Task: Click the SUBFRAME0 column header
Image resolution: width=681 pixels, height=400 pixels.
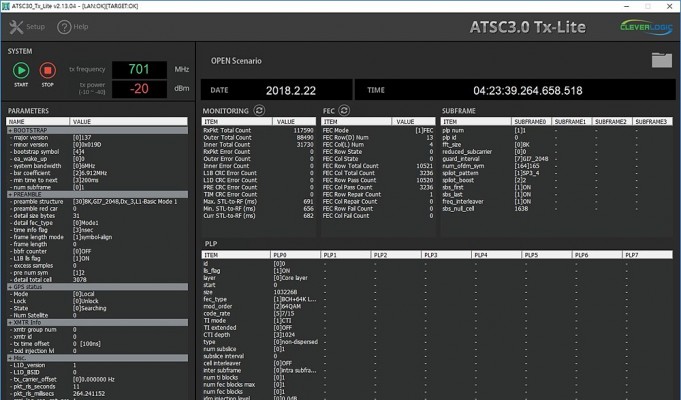Action: point(530,122)
